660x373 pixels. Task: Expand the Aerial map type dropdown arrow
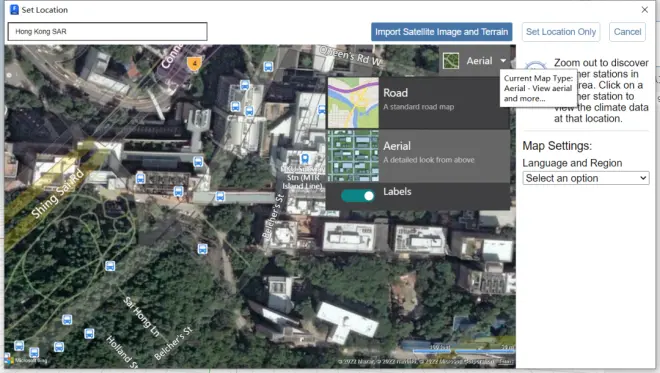(x=503, y=61)
